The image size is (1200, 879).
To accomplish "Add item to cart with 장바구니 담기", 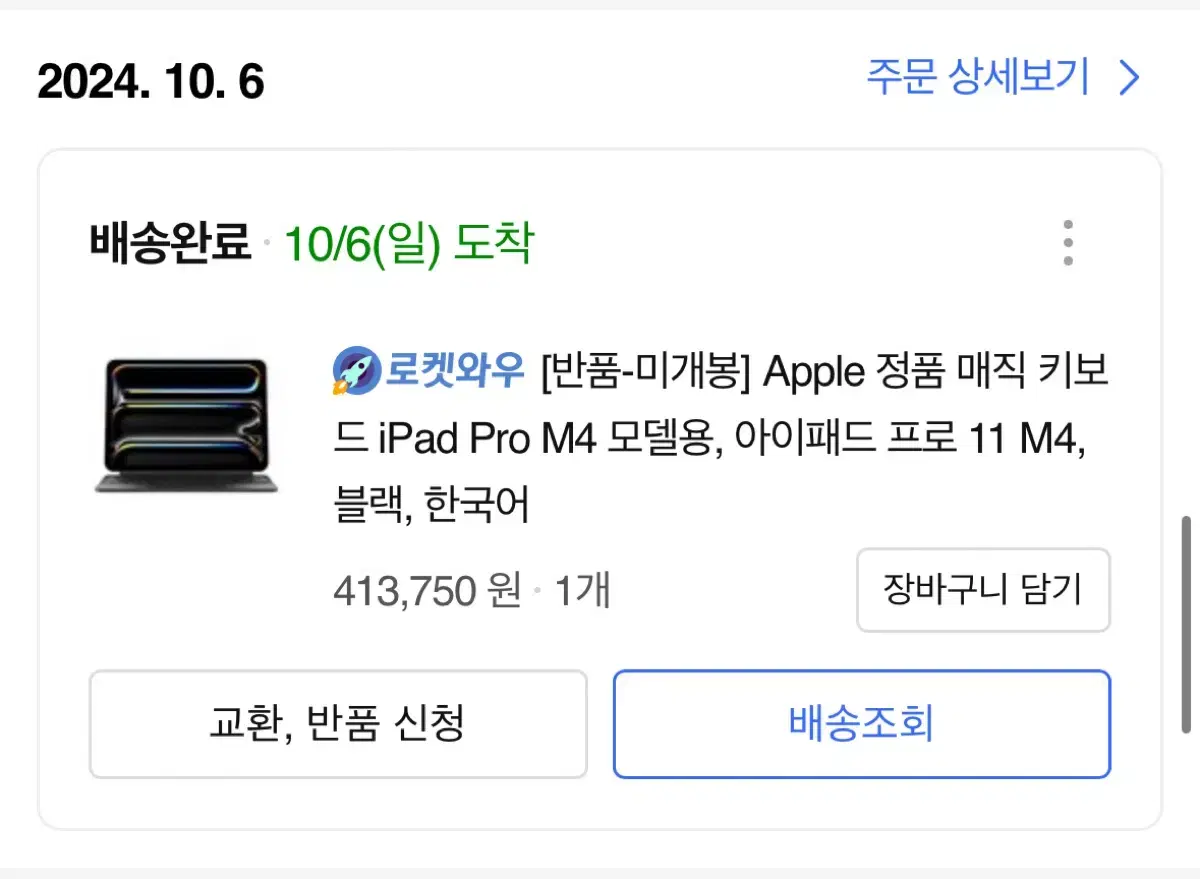I will pyautogui.click(x=983, y=590).
